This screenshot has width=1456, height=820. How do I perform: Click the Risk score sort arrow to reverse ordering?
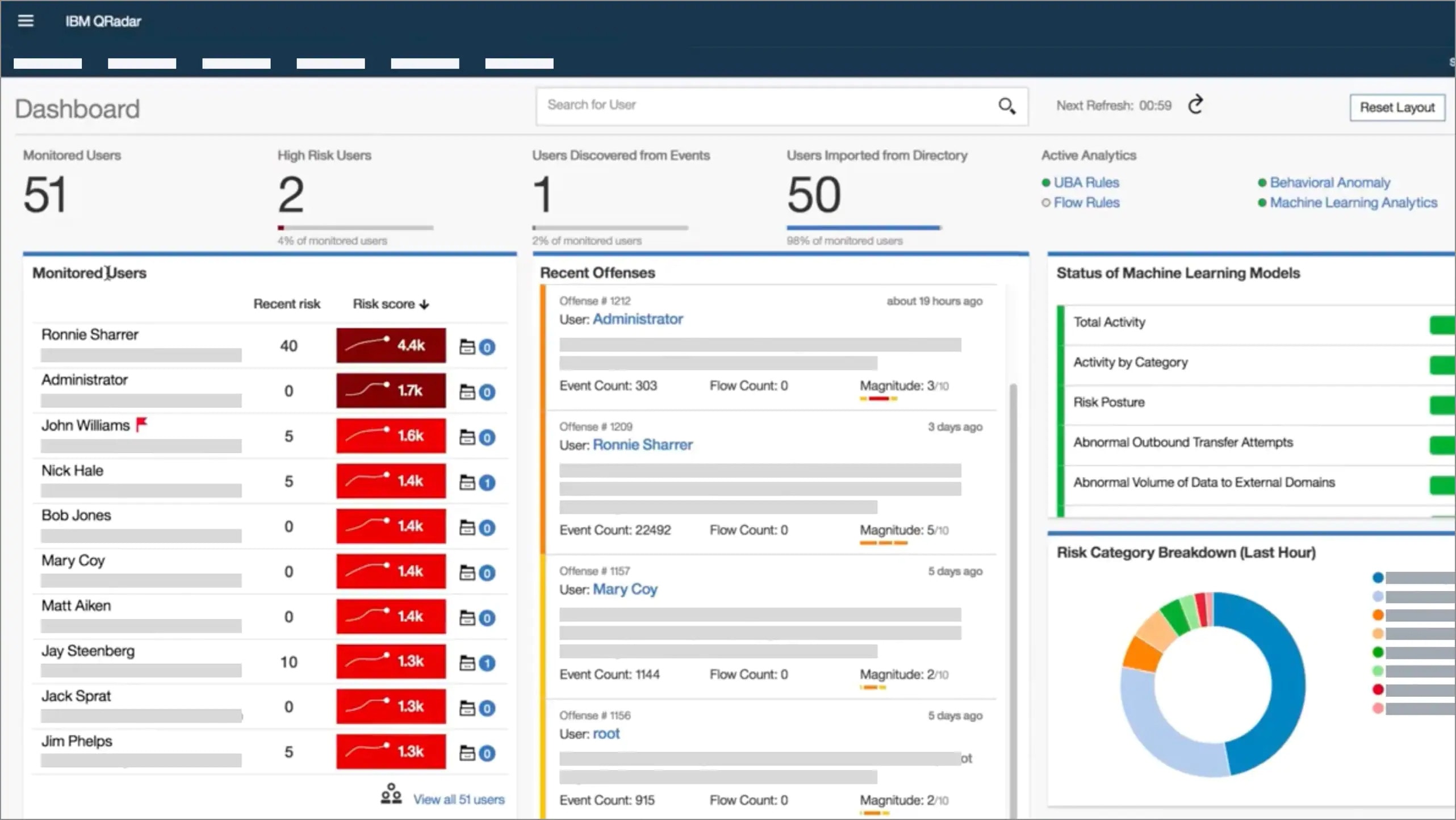coord(424,304)
